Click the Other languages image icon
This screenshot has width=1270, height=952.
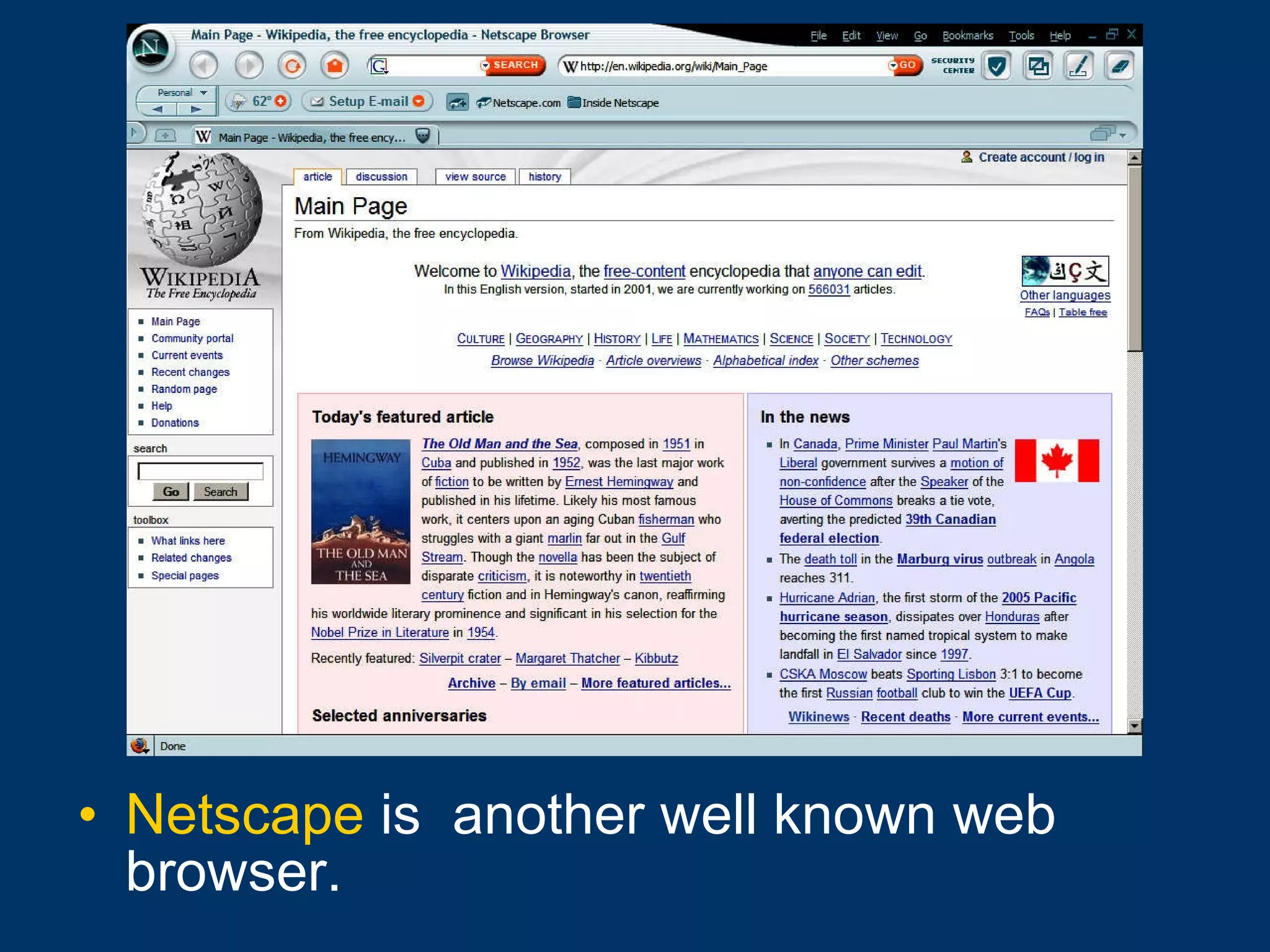point(1065,271)
